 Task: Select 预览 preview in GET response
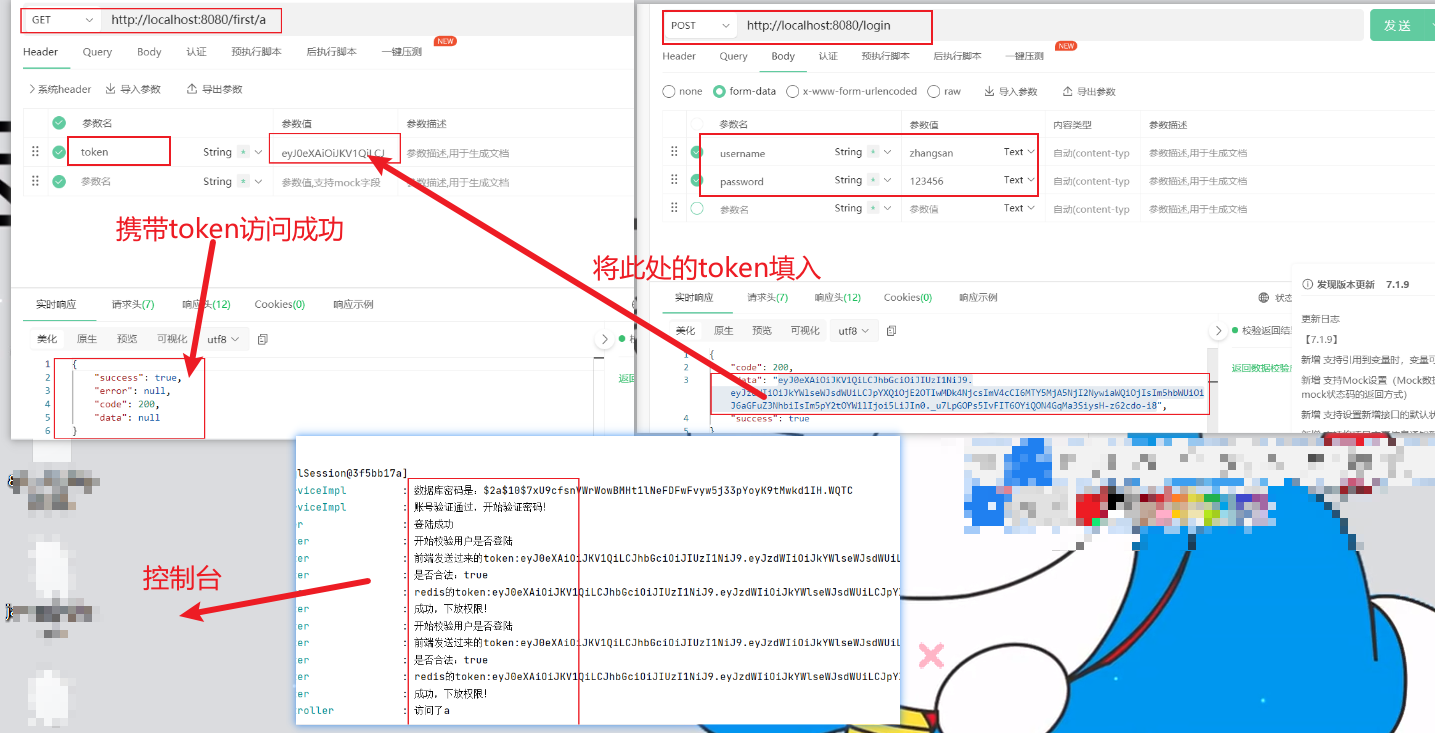(x=127, y=339)
